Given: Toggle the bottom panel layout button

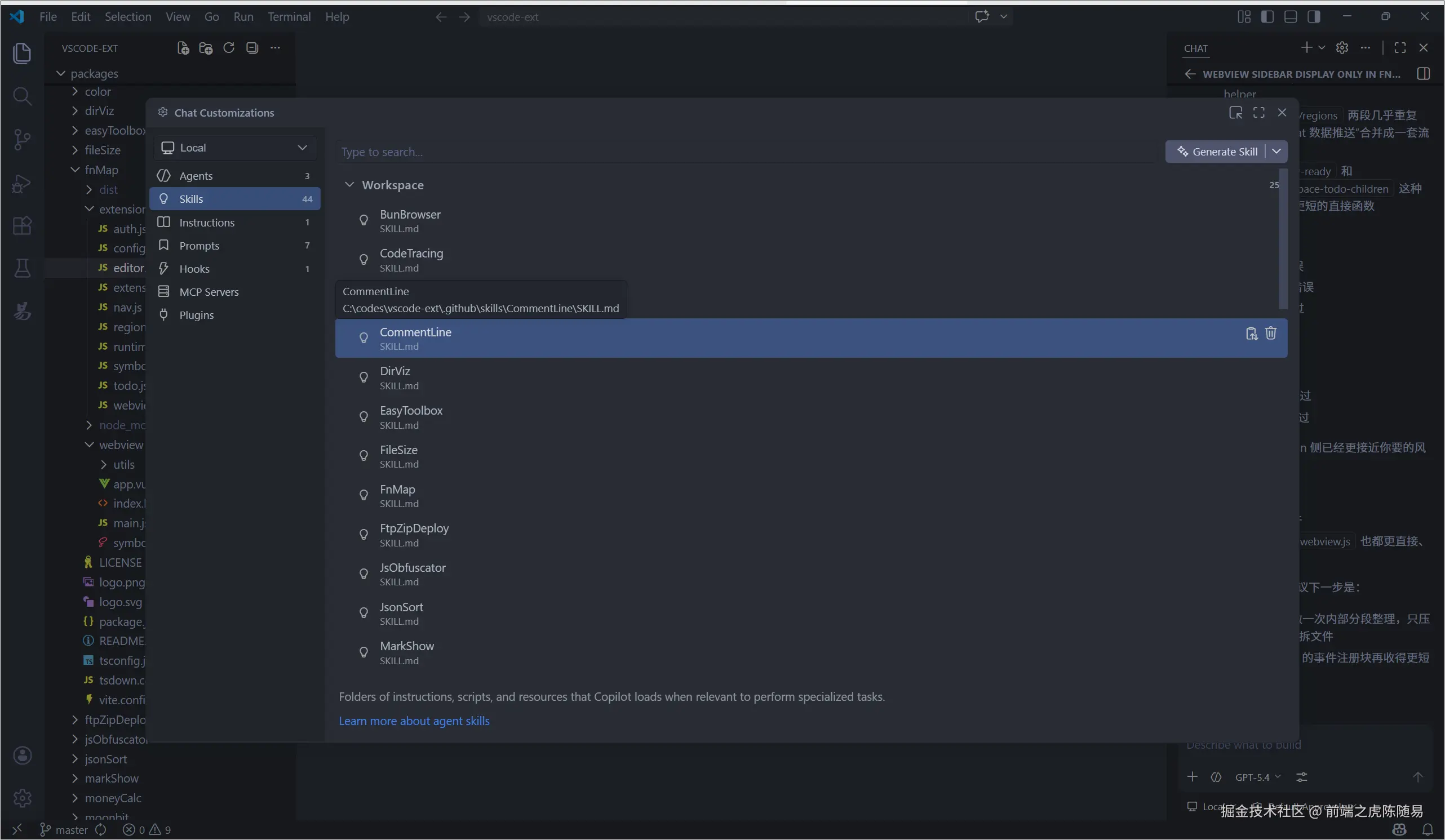Looking at the screenshot, I should point(1290,17).
